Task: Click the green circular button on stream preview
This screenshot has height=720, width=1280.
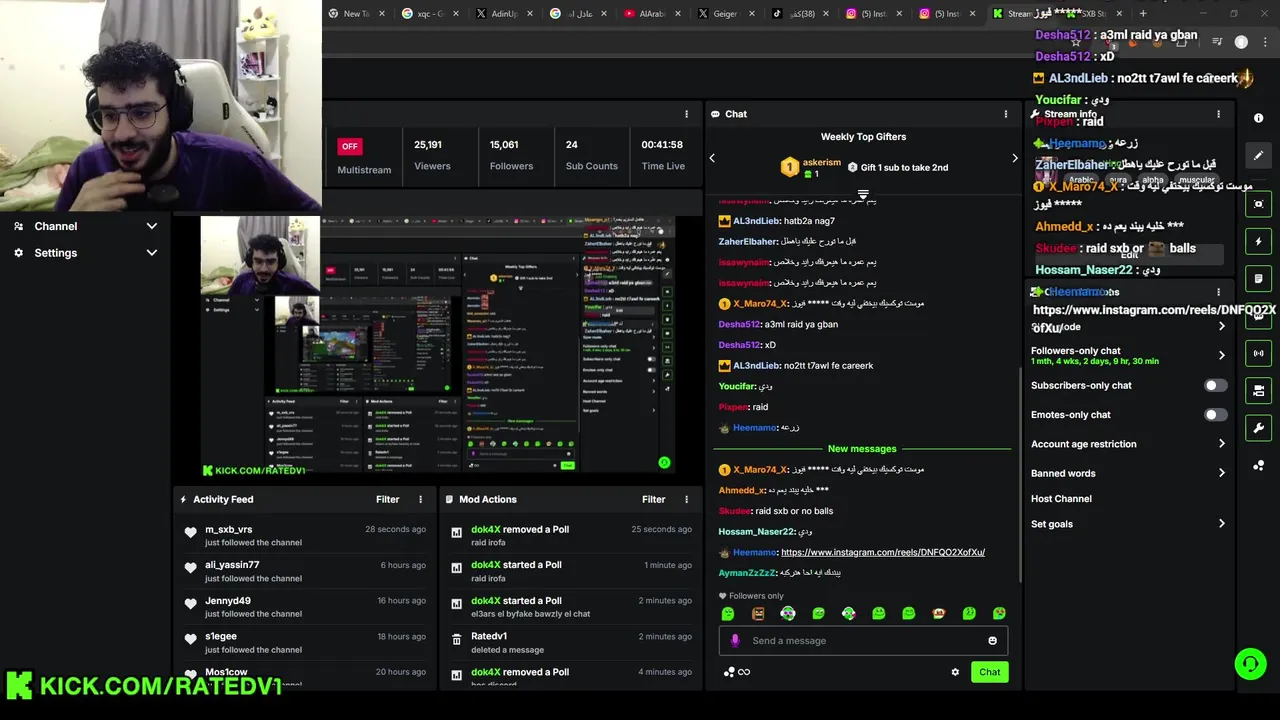Action: pos(664,462)
